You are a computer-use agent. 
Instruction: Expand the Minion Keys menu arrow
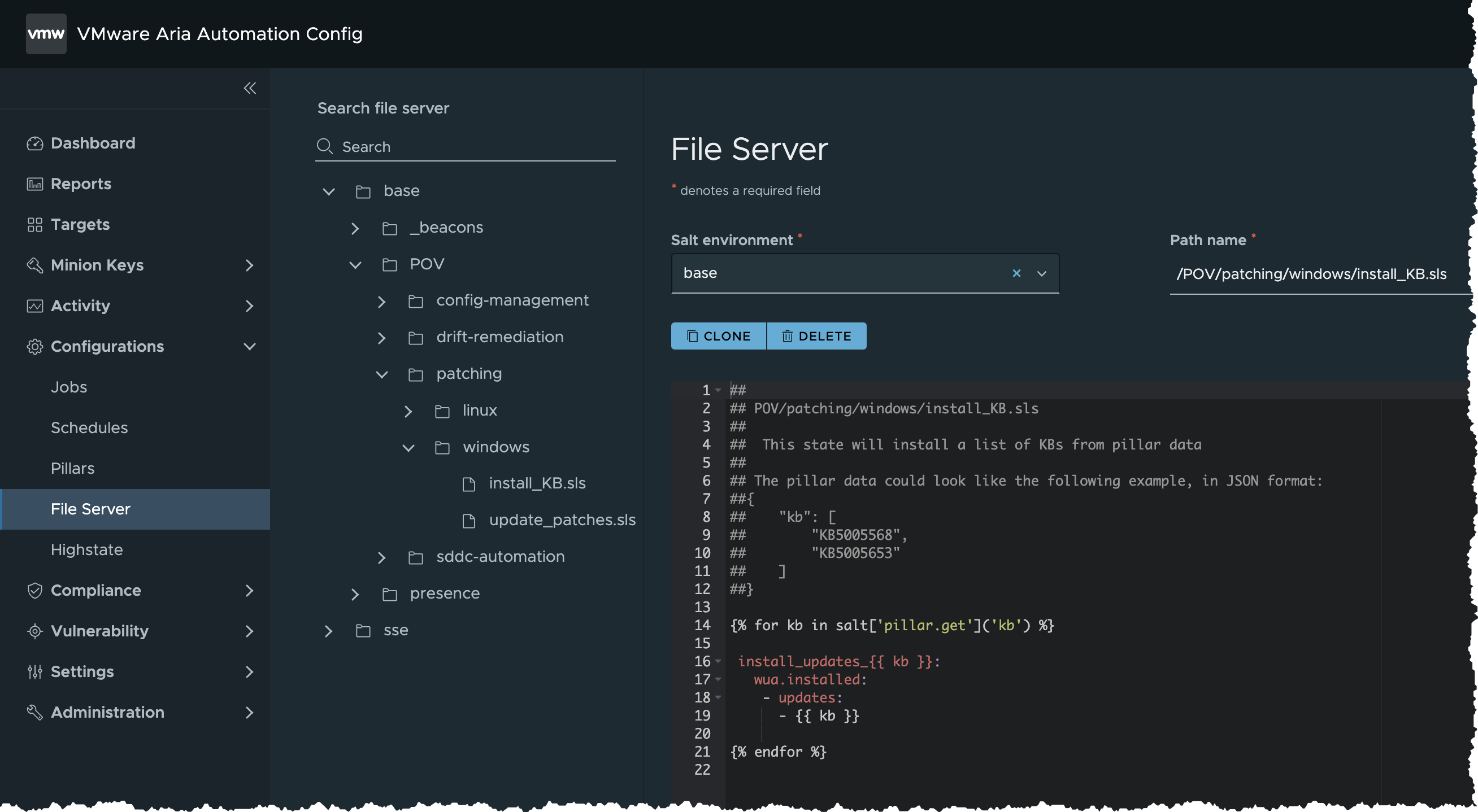tap(249, 265)
